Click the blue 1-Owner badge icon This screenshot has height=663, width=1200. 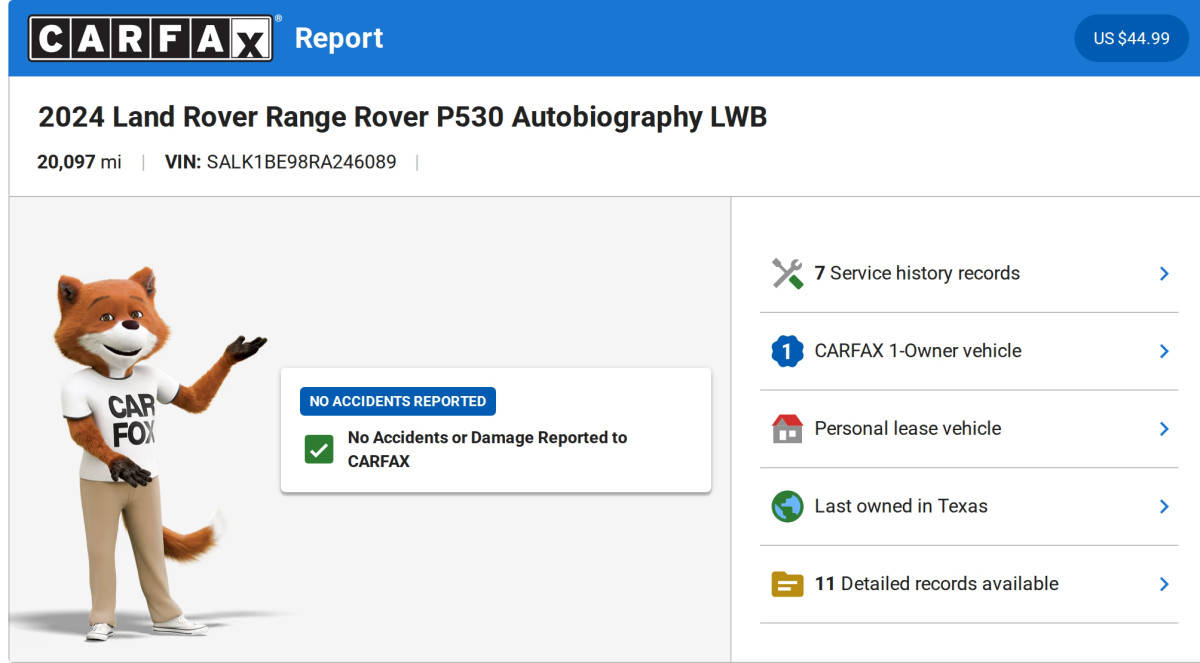787,351
